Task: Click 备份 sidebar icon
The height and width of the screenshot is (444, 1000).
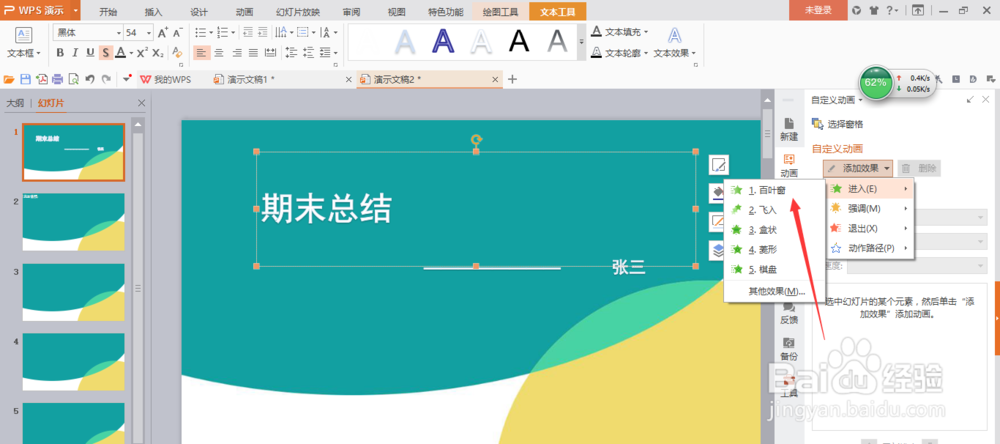Action: coord(789,348)
